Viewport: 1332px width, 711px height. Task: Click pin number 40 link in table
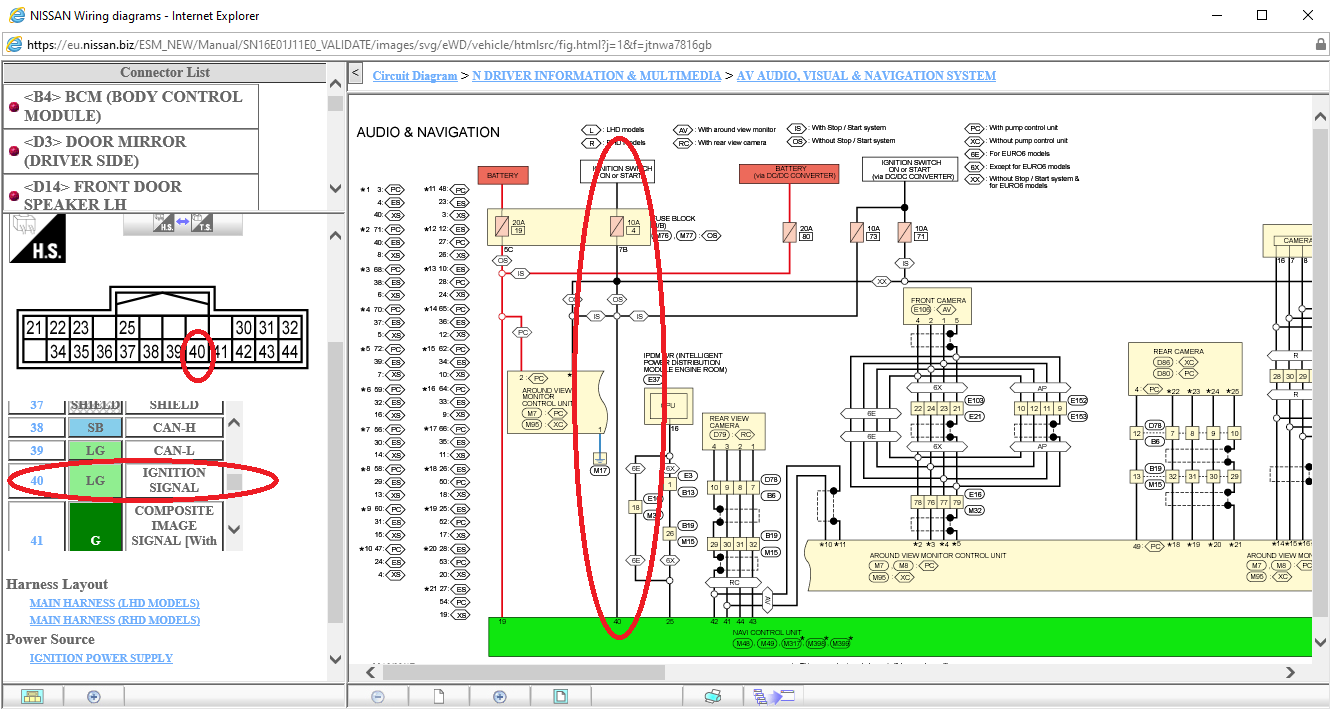37,481
